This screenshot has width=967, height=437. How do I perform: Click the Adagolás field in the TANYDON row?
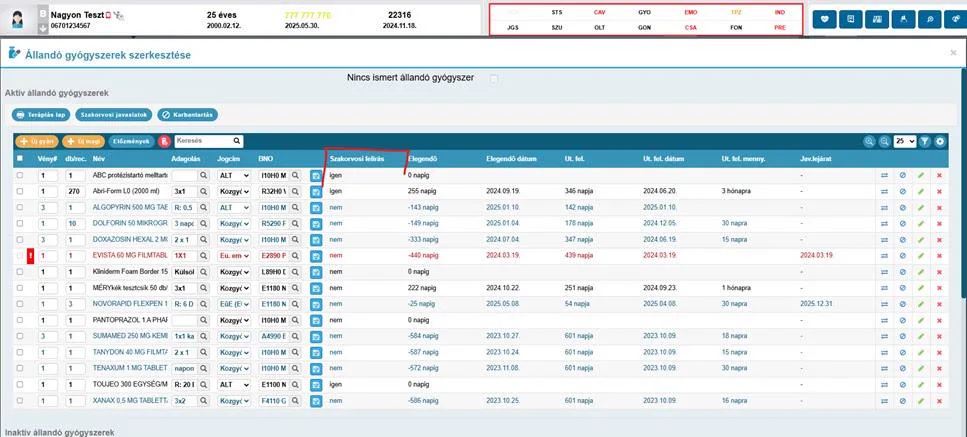point(185,352)
